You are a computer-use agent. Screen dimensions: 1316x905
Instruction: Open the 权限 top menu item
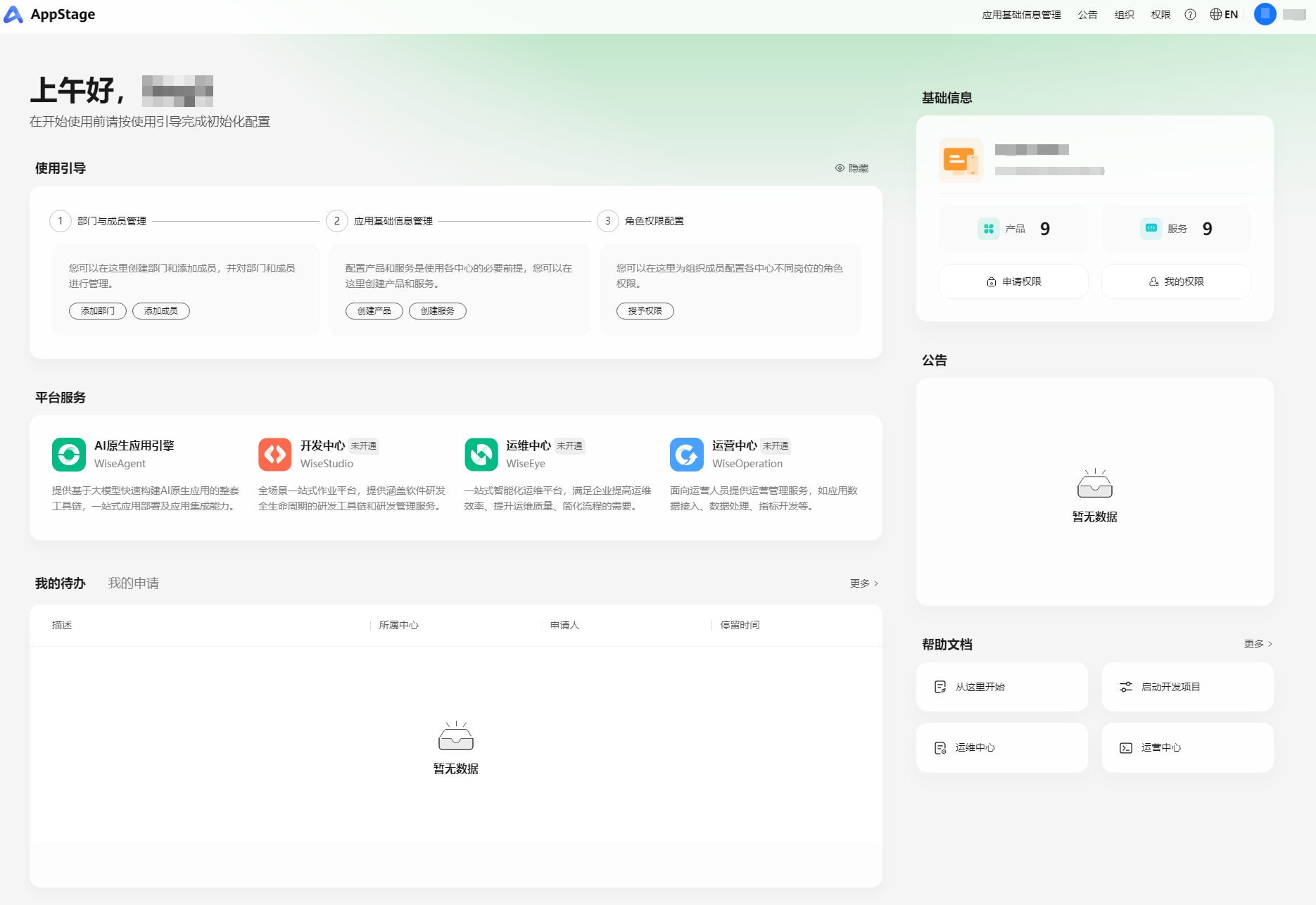[x=1160, y=15]
